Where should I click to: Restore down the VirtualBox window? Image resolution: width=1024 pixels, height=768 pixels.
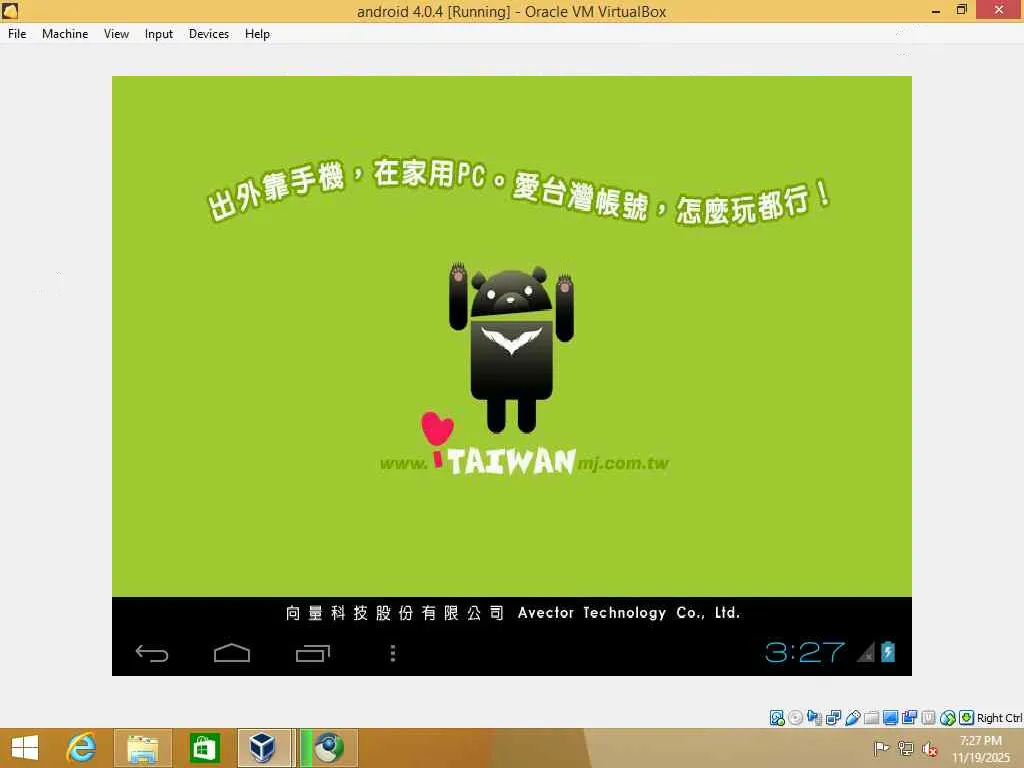[961, 10]
